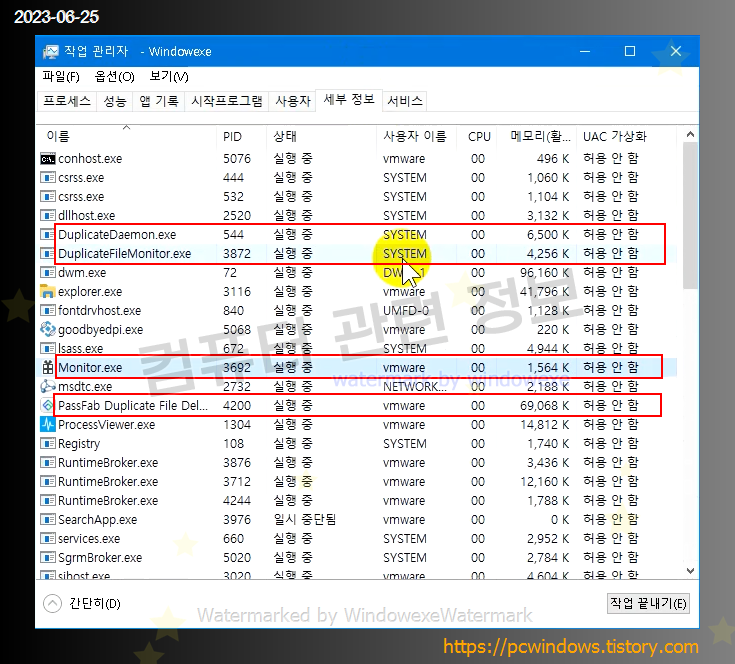Click the ProcessViewer.exe pulse icon
735x664 pixels.
(48, 425)
